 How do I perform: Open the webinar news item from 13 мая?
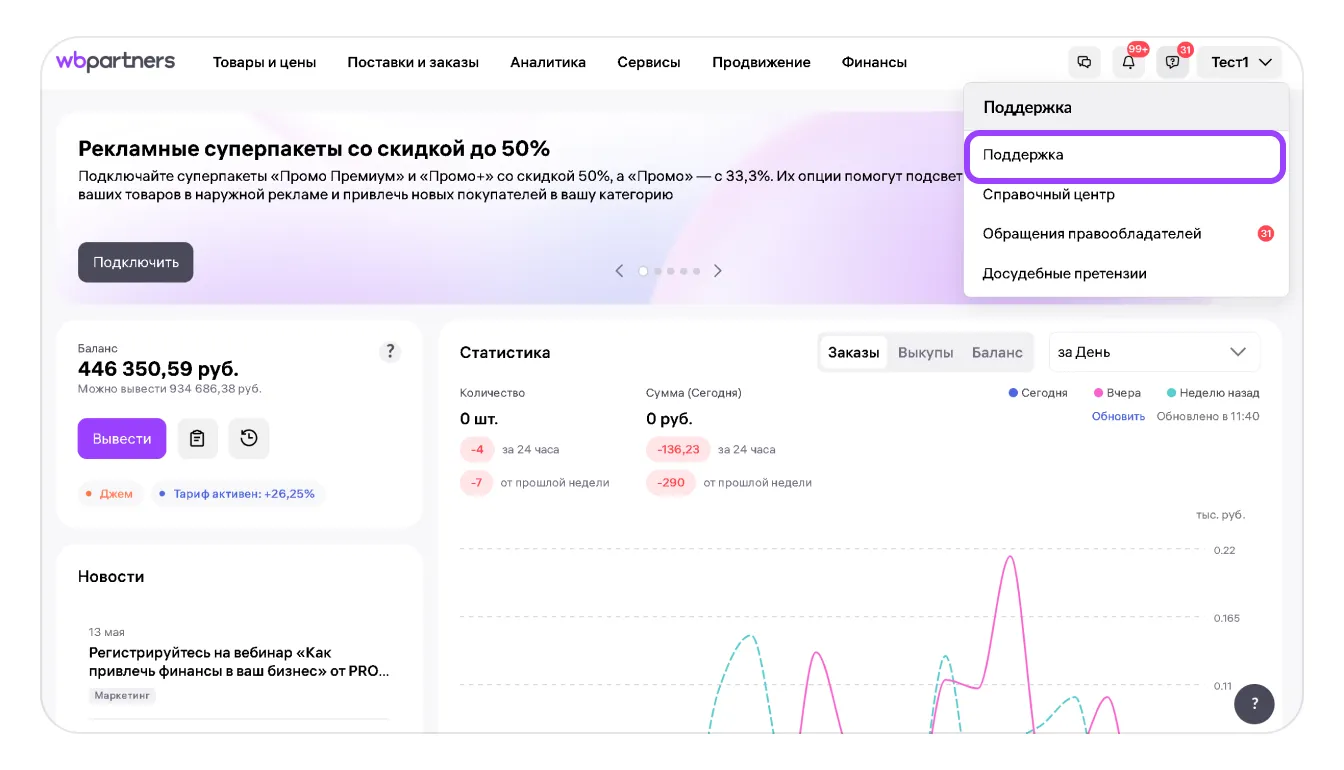point(238,661)
